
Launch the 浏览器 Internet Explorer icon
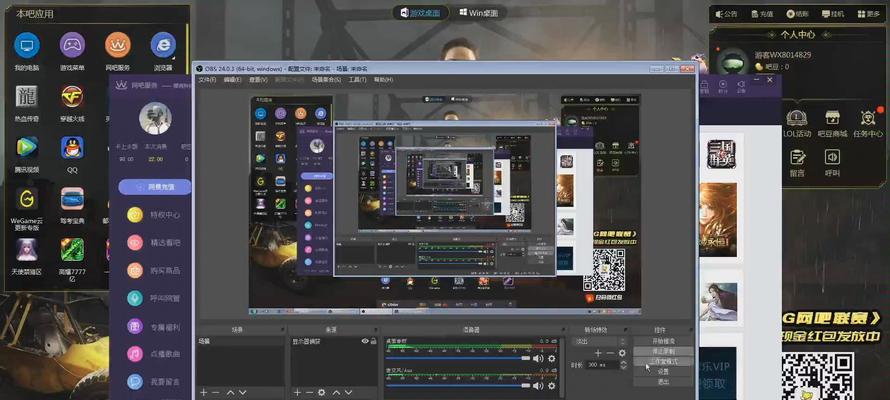pyautogui.click(x=163, y=45)
